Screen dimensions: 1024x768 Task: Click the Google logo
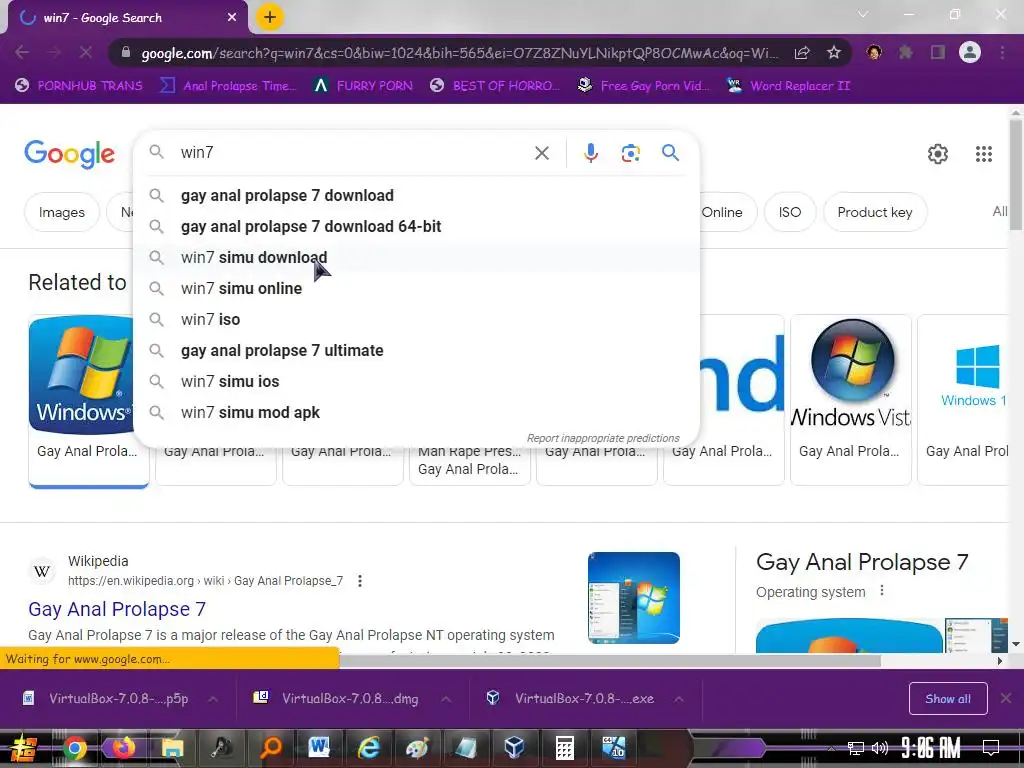[x=69, y=154]
